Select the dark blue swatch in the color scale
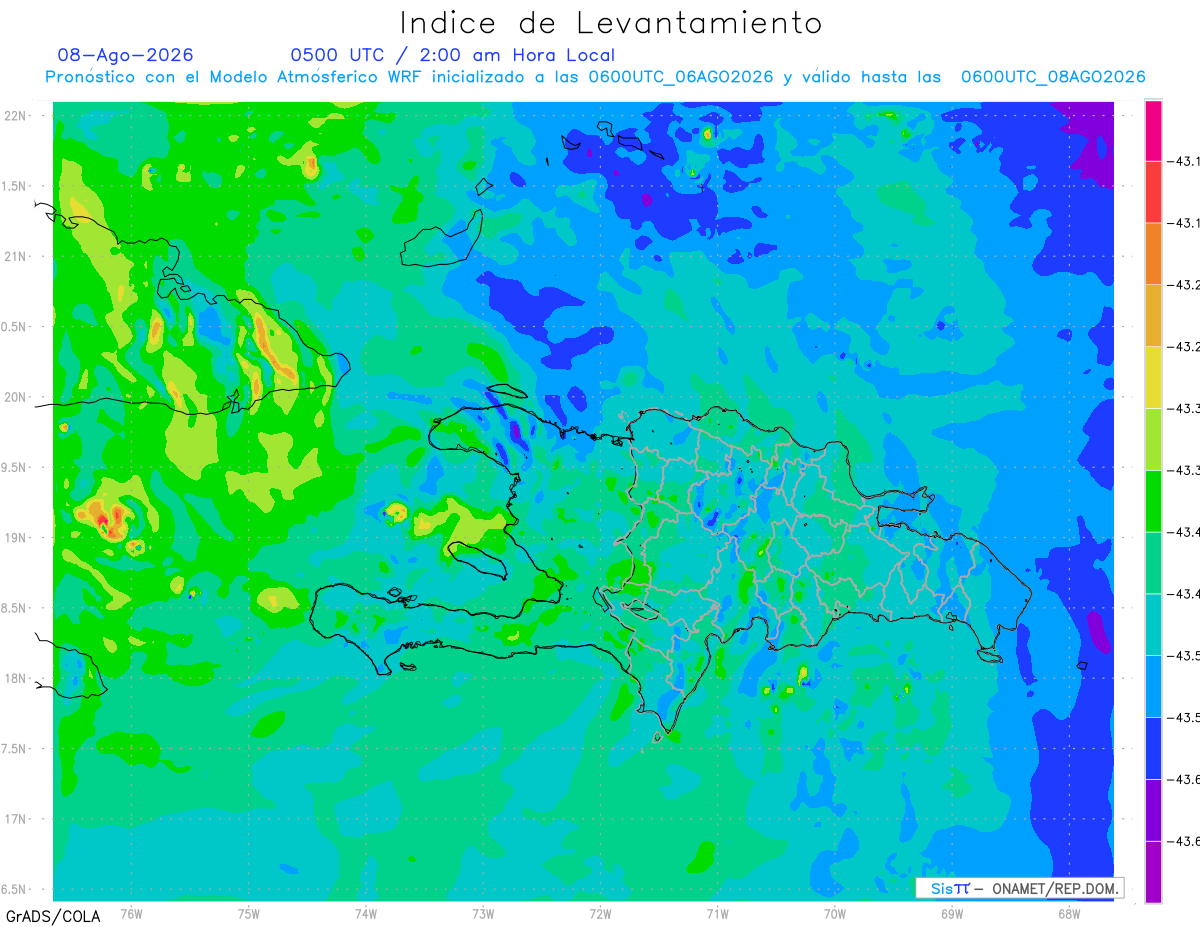This screenshot has width=1200, height=927. coord(1153,748)
